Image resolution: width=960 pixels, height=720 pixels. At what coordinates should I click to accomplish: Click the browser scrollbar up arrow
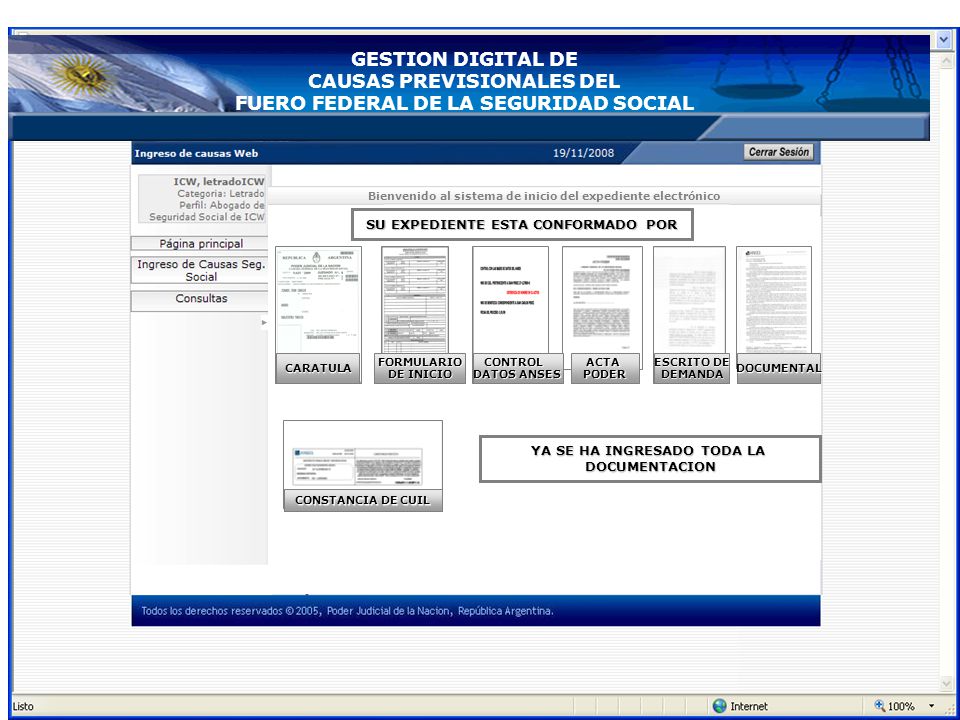coord(945,60)
